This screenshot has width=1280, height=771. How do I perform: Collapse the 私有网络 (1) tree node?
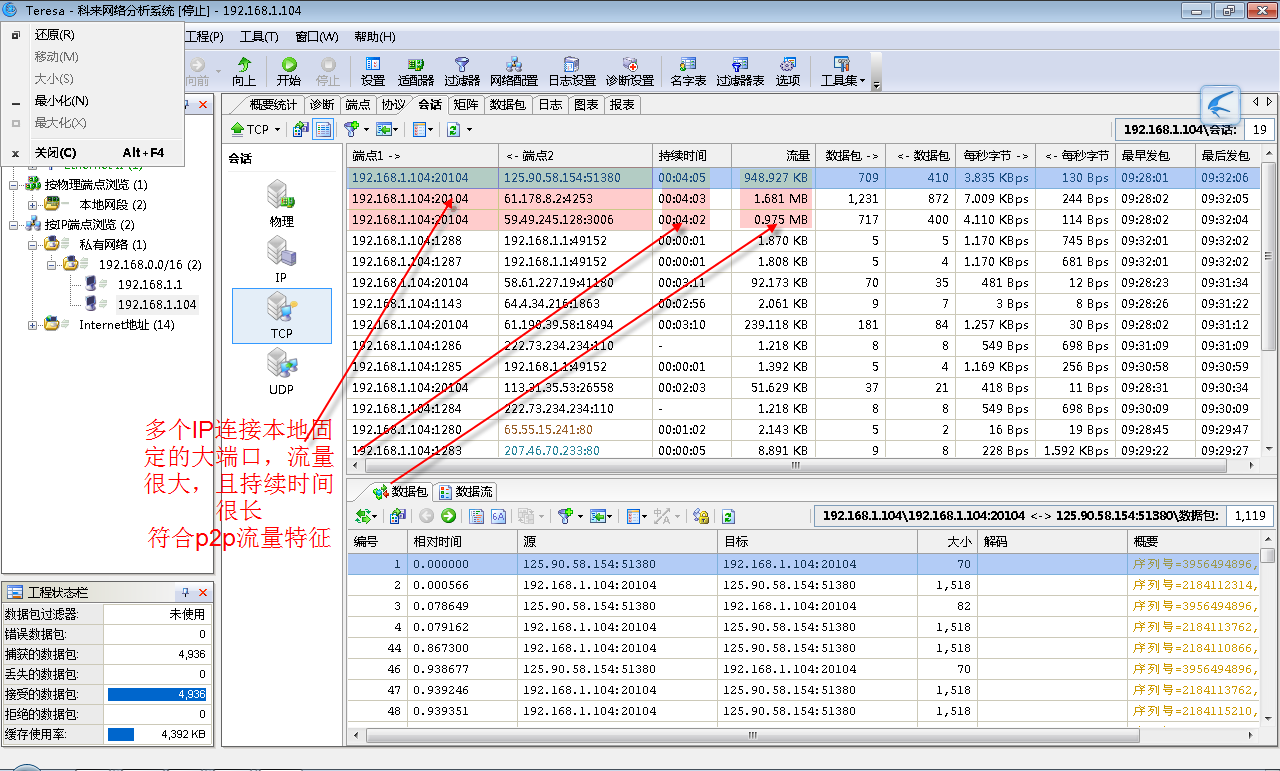coord(34,245)
